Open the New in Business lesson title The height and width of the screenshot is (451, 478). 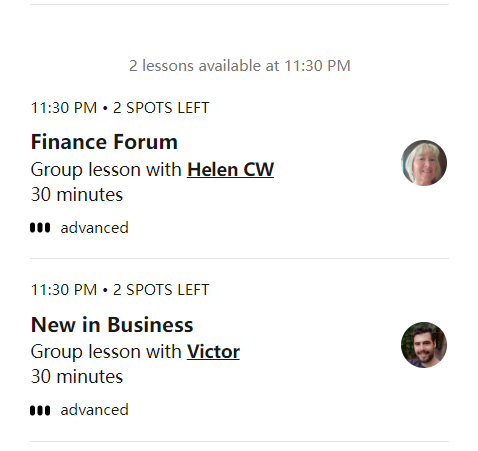pos(112,324)
